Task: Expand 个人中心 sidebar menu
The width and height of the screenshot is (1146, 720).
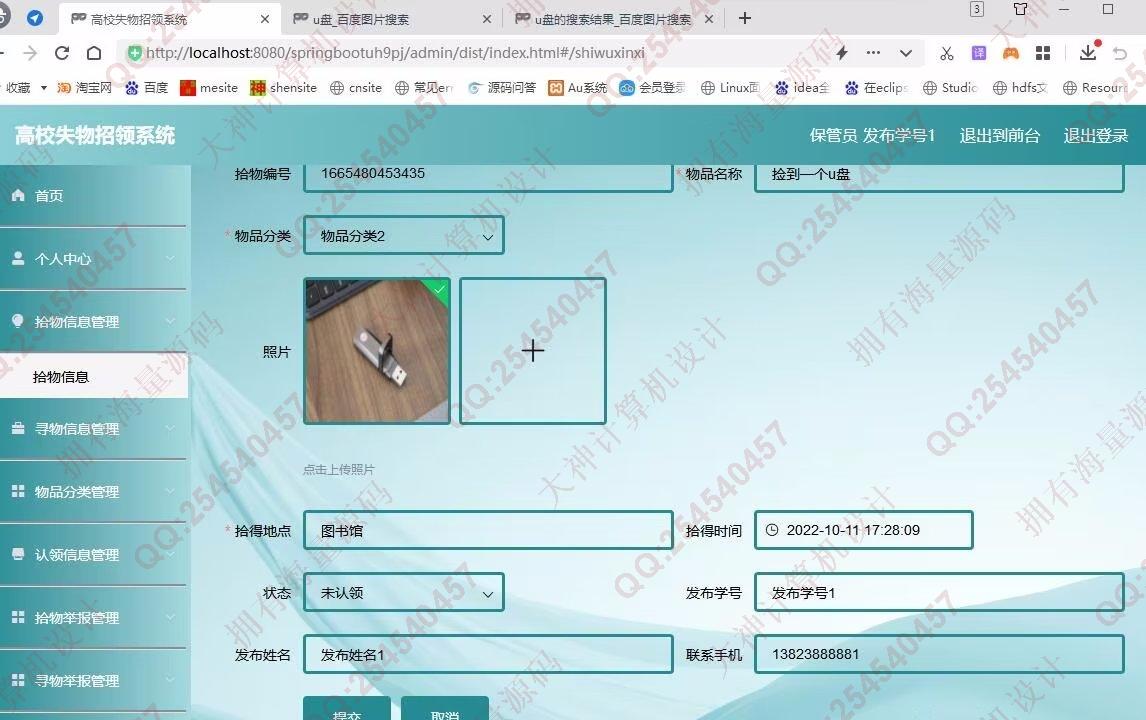Action: point(94,259)
